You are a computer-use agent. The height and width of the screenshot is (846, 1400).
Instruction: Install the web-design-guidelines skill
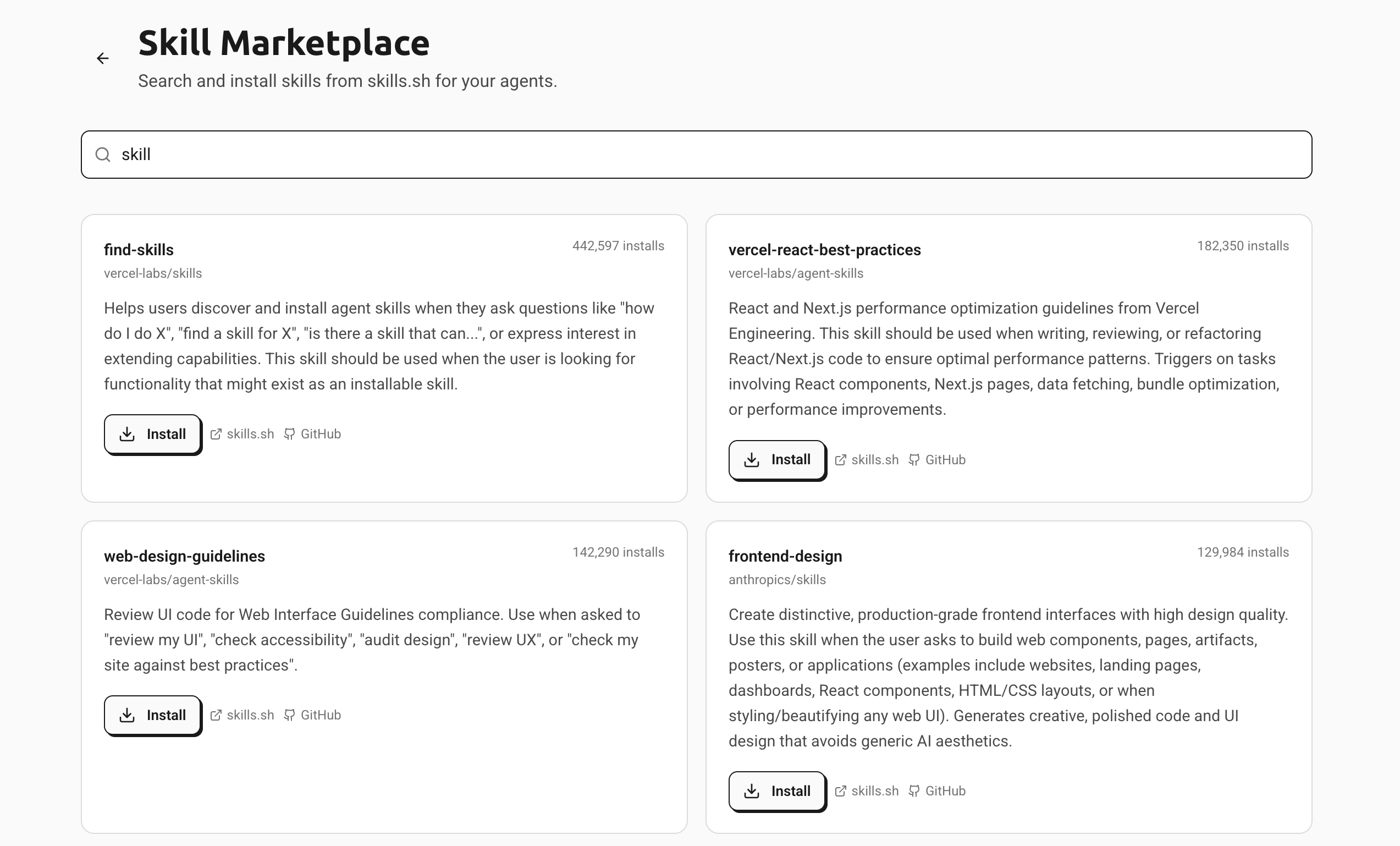152,715
